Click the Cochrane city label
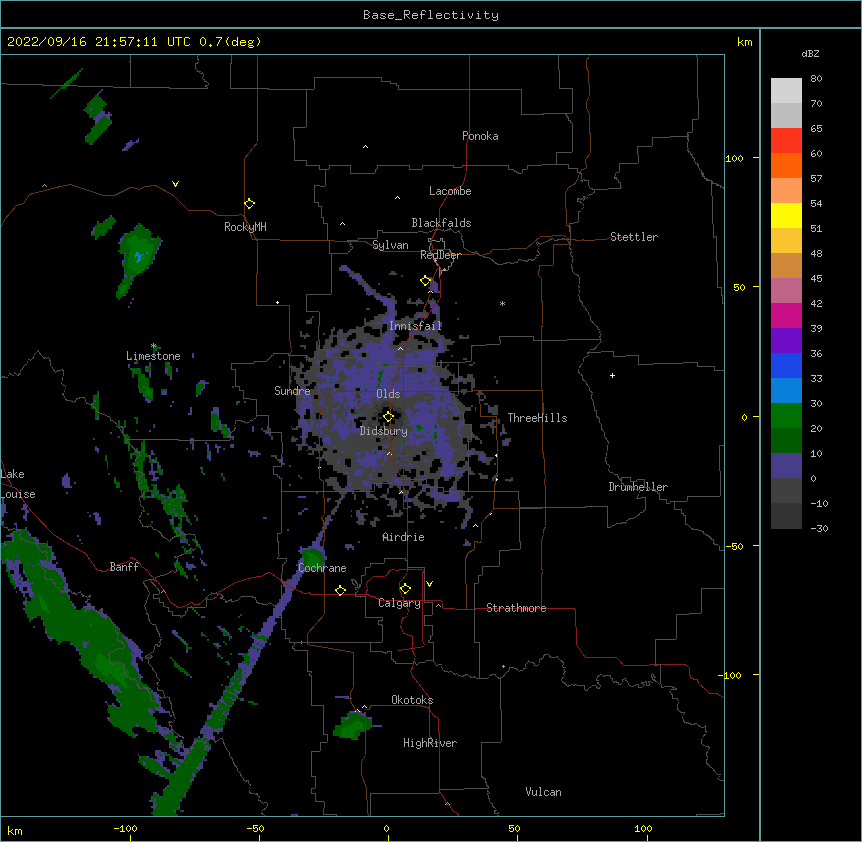Image resolution: width=862 pixels, height=842 pixels. click(322, 568)
